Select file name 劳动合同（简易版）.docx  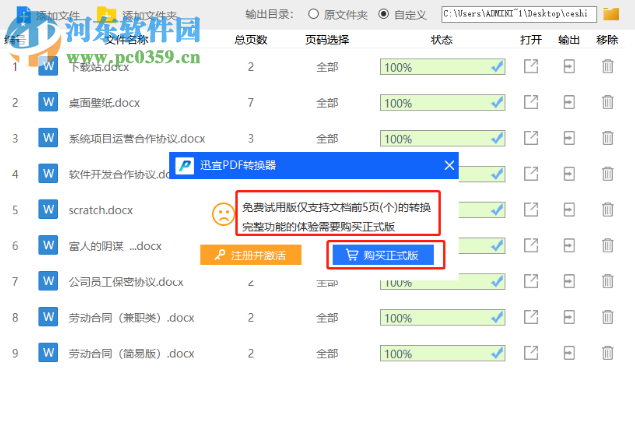[x=131, y=353]
